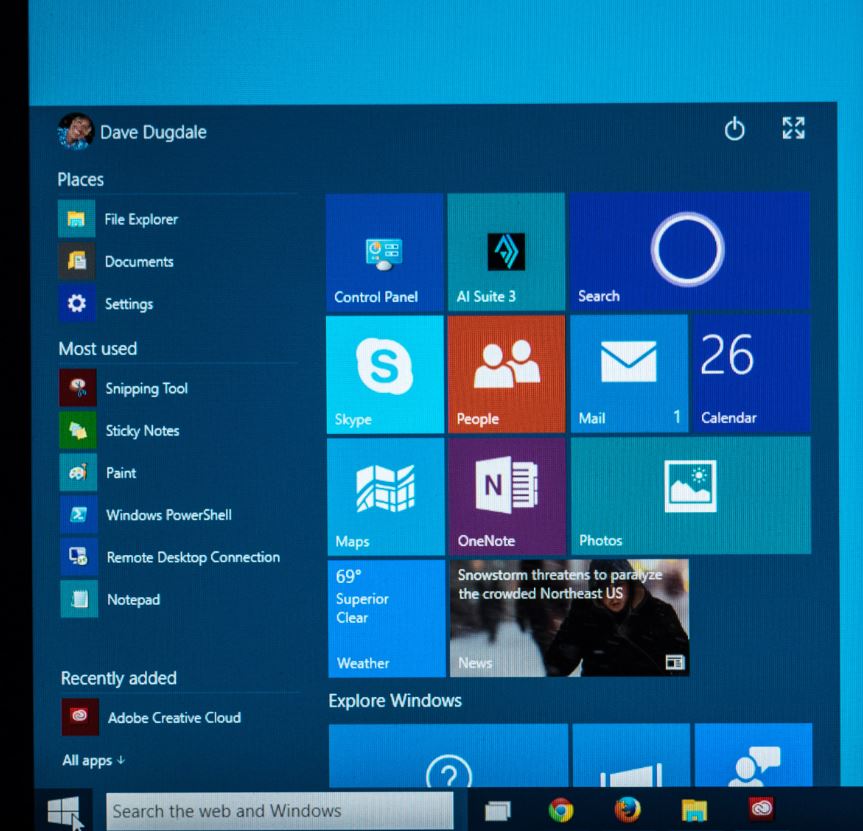Open Creative Cloud from the taskbar
The width and height of the screenshot is (863, 831).
point(762,808)
